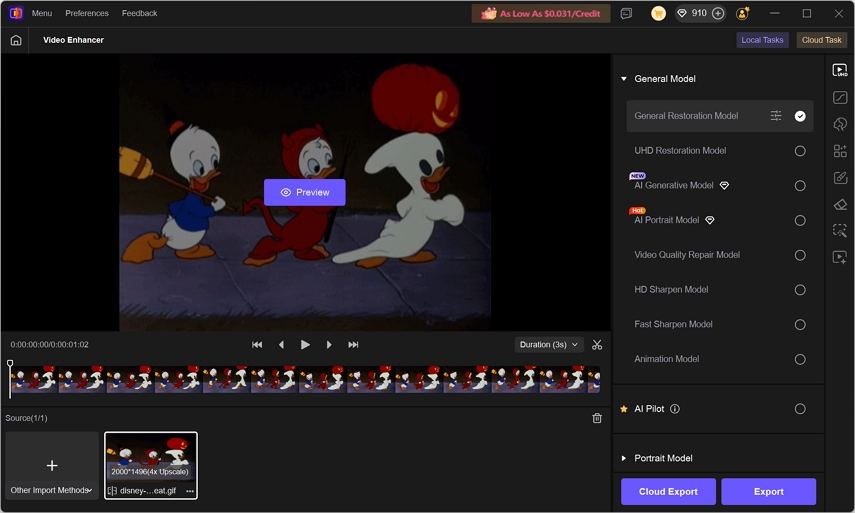Click the Preview button
Viewport: 855px width, 513px height.
point(305,192)
